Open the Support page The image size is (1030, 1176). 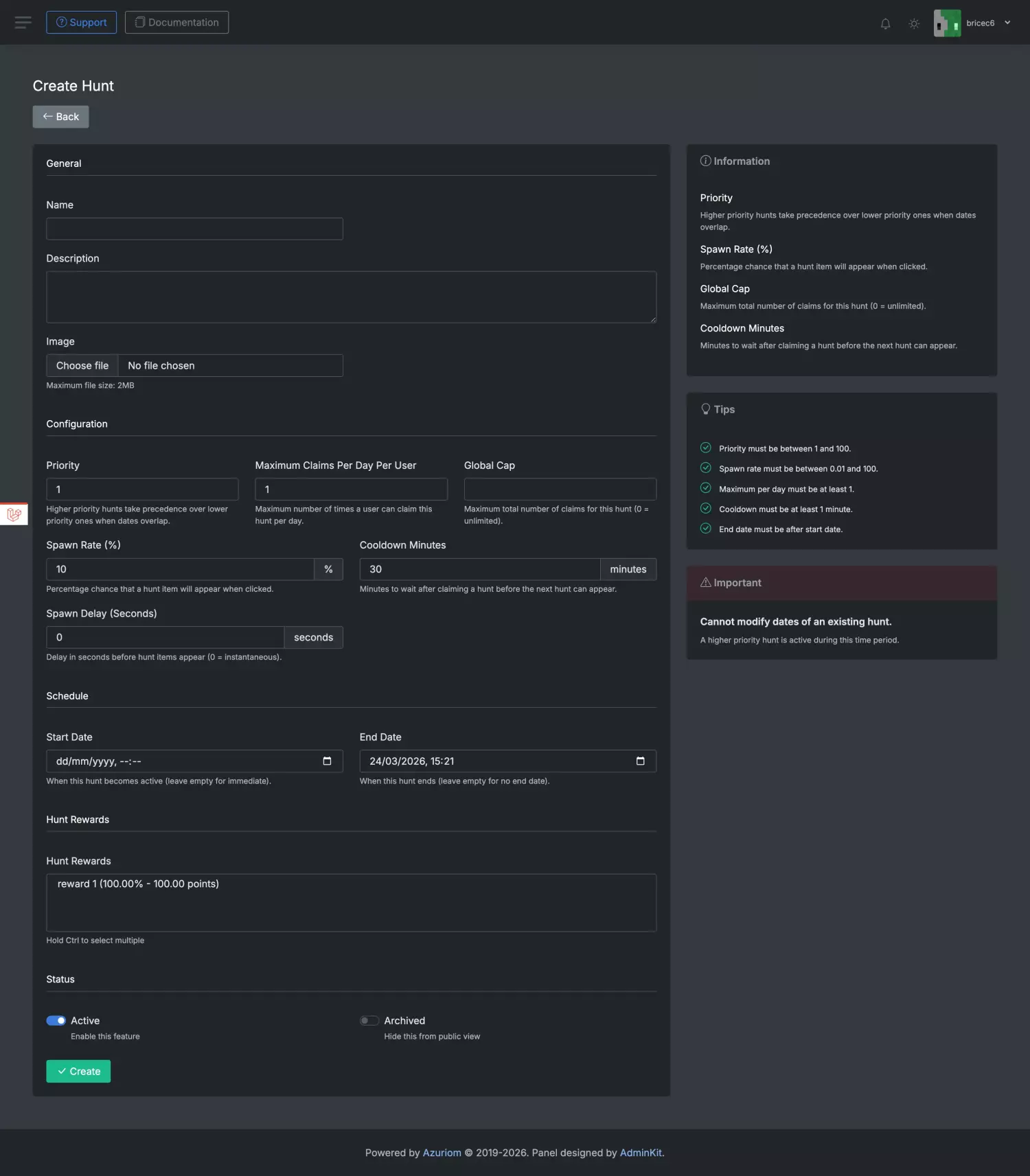click(81, 23)
